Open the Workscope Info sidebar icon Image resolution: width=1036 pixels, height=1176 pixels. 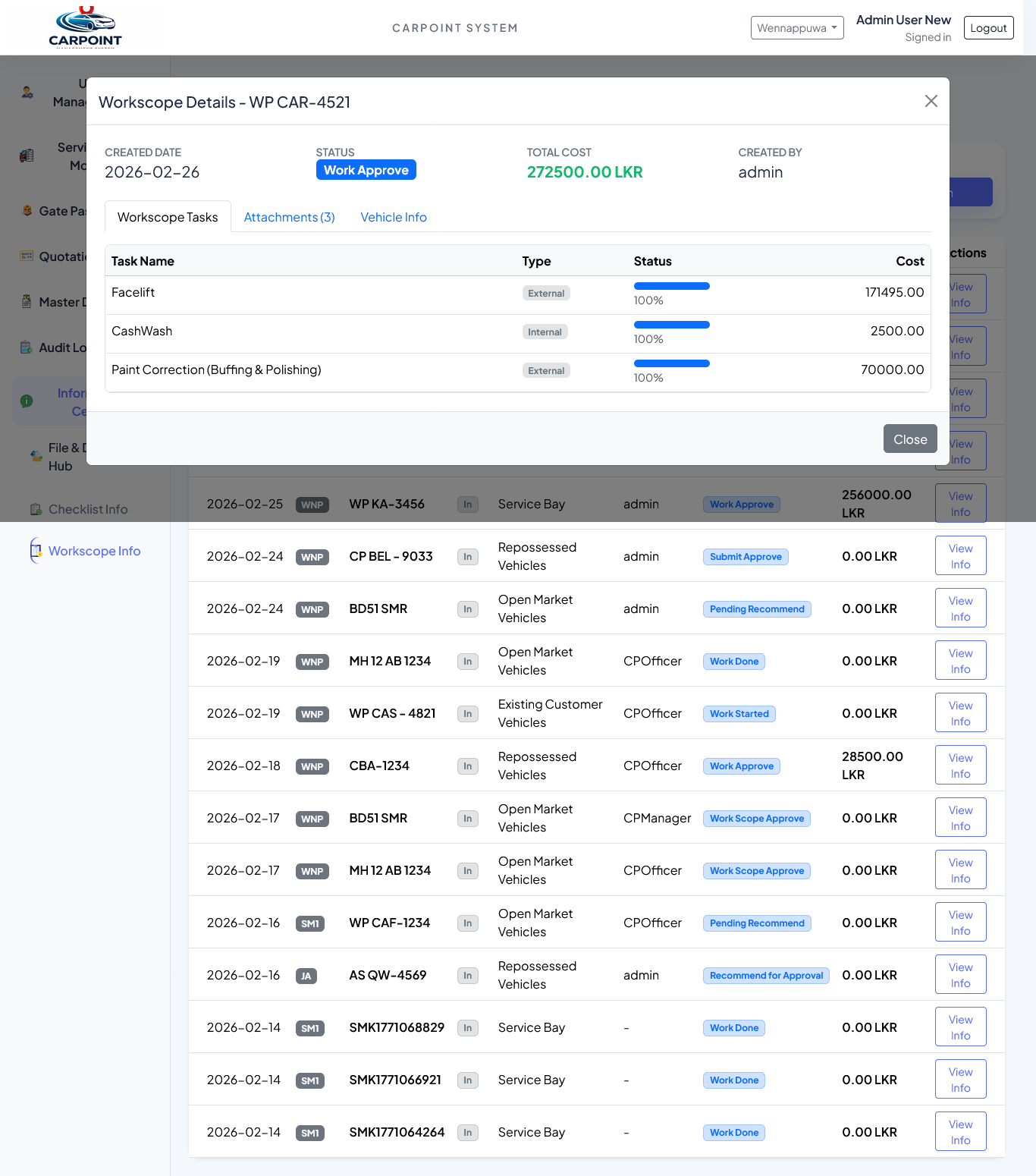coord(36,550)
